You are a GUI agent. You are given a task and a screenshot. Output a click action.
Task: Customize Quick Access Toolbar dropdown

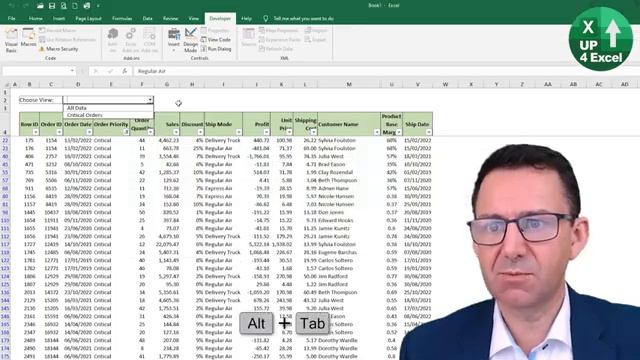pos(98,6)
